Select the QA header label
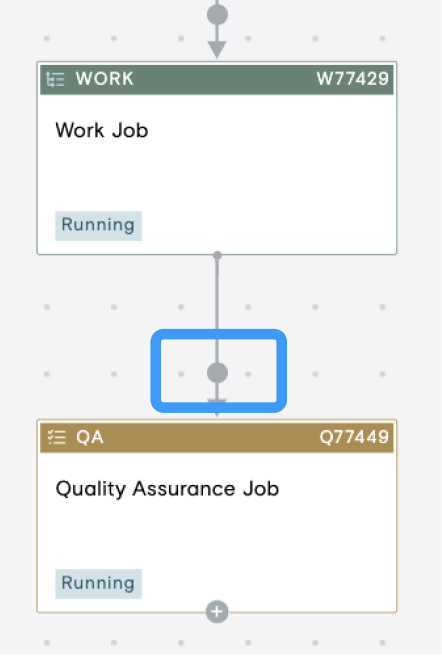 [x=90, y=437]
